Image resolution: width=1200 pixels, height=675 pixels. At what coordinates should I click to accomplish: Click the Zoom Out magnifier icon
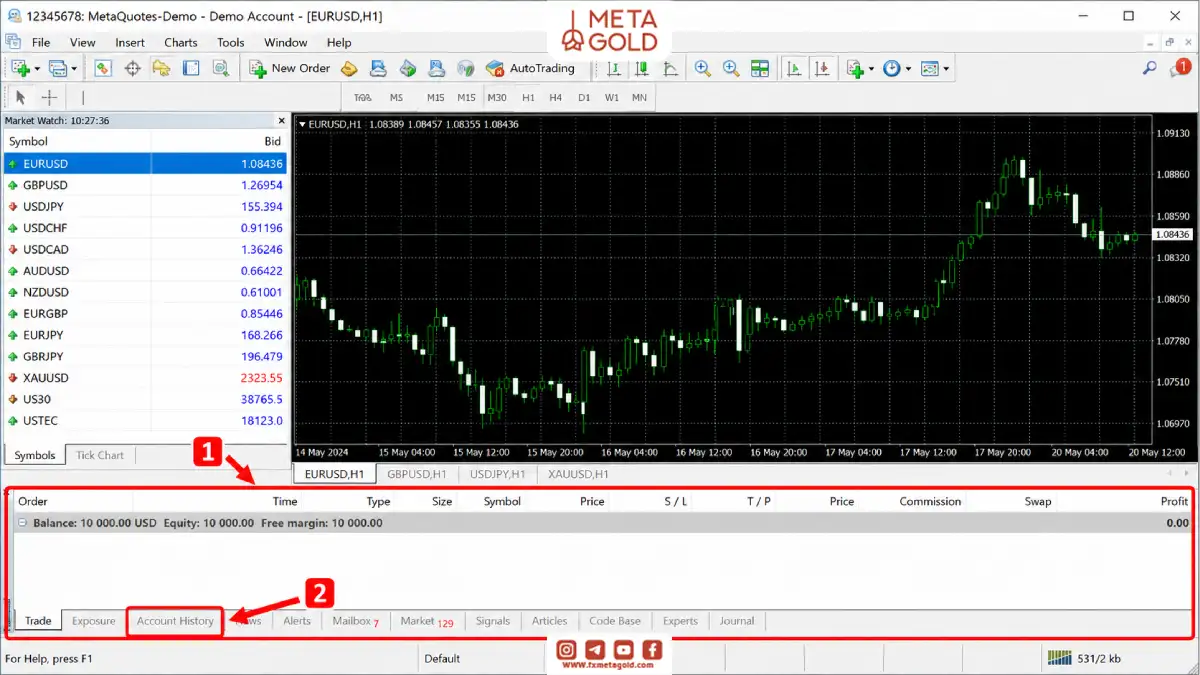tap(731, 68)
